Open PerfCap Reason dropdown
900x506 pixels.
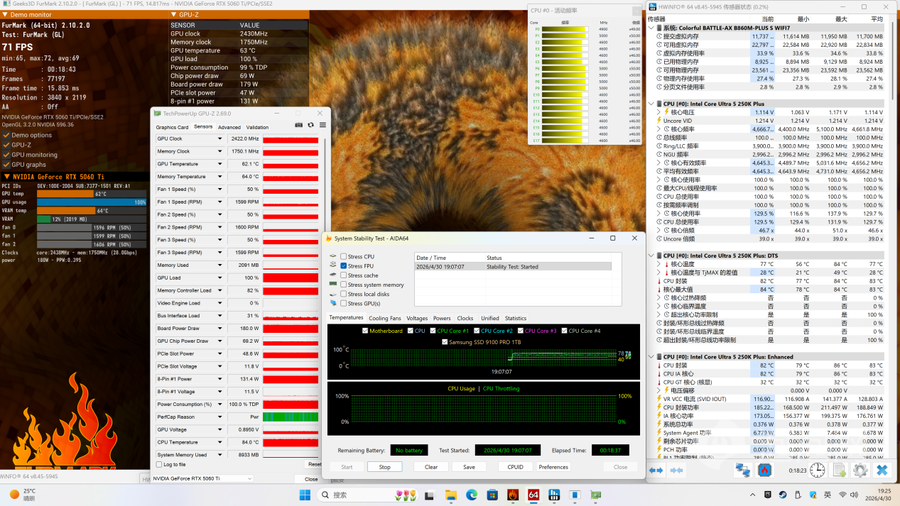click(219, 417)
